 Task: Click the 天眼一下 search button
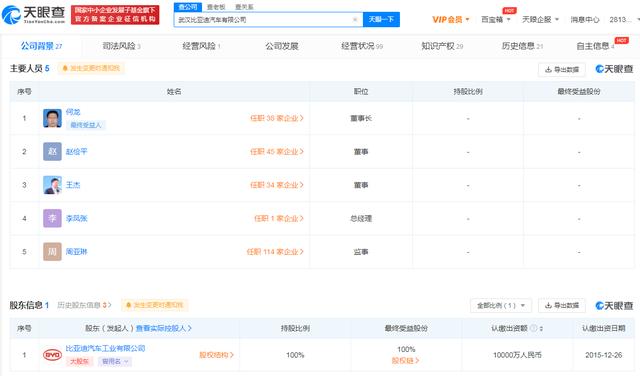point(381,19)
